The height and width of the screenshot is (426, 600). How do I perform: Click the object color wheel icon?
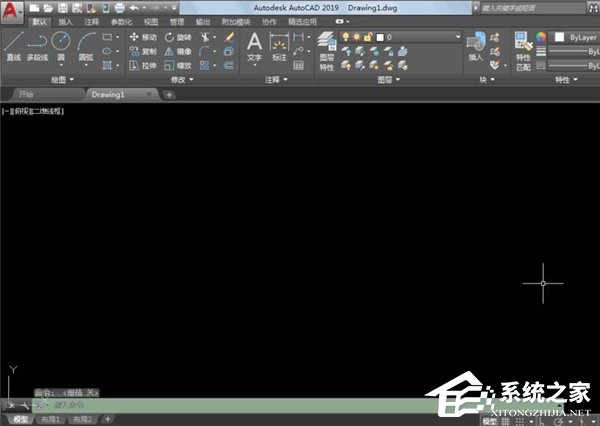pyautogui.click(x=541, y=37)
